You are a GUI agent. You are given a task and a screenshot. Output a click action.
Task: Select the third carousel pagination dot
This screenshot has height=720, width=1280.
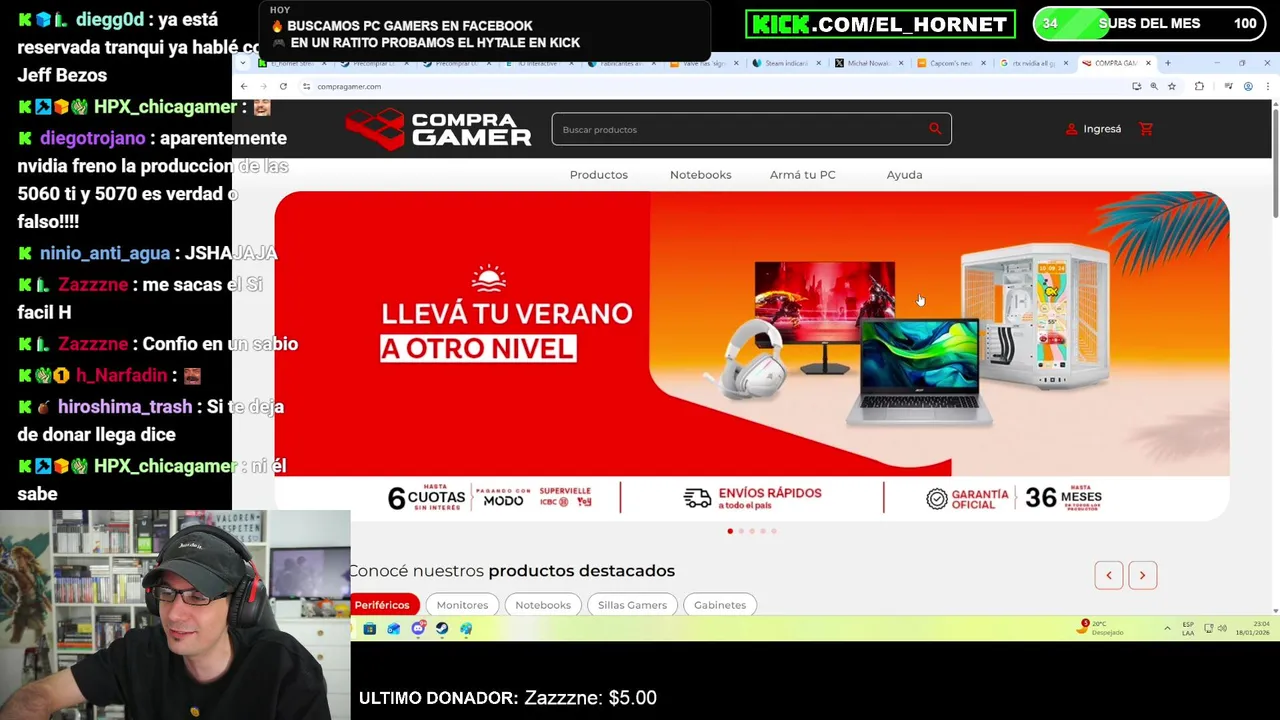click(752, 531)
